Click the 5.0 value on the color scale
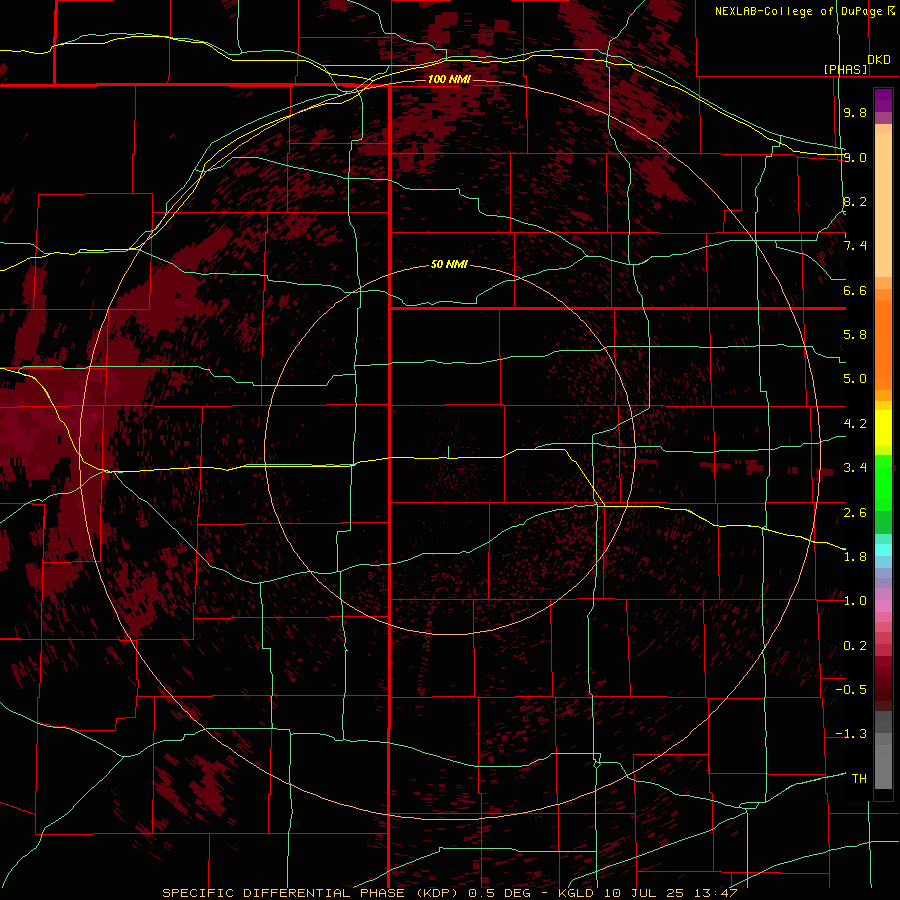This screenshot has height=900, width=900. tap(855, 379)
